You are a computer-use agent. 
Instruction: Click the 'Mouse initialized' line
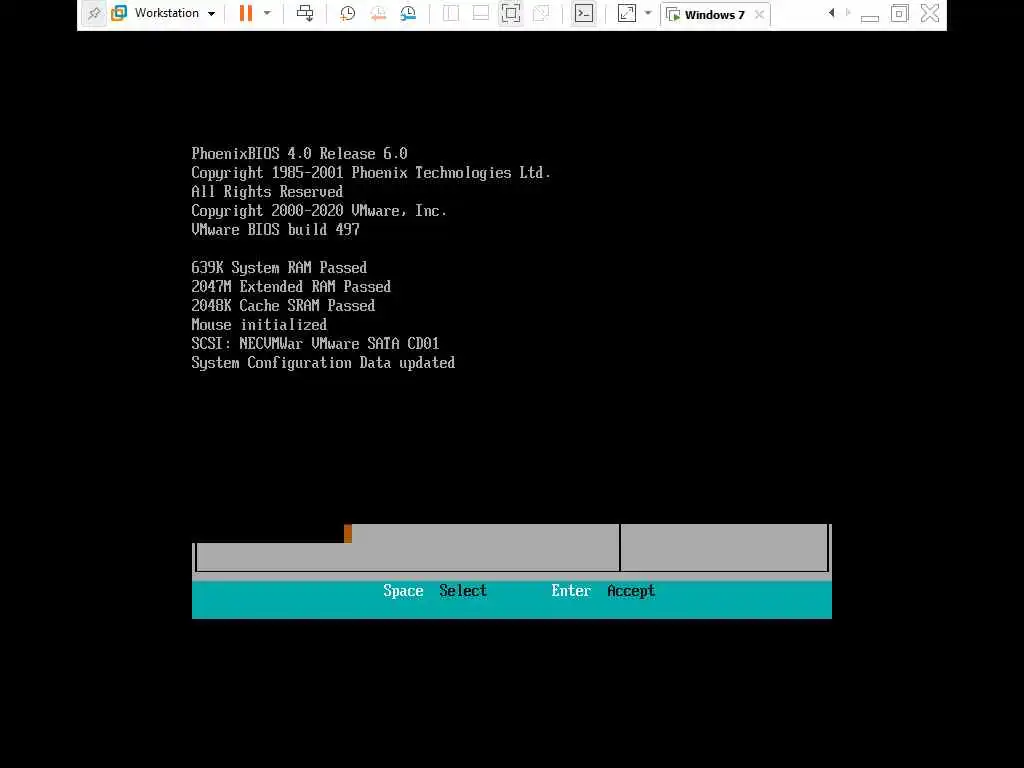[259, 325]
